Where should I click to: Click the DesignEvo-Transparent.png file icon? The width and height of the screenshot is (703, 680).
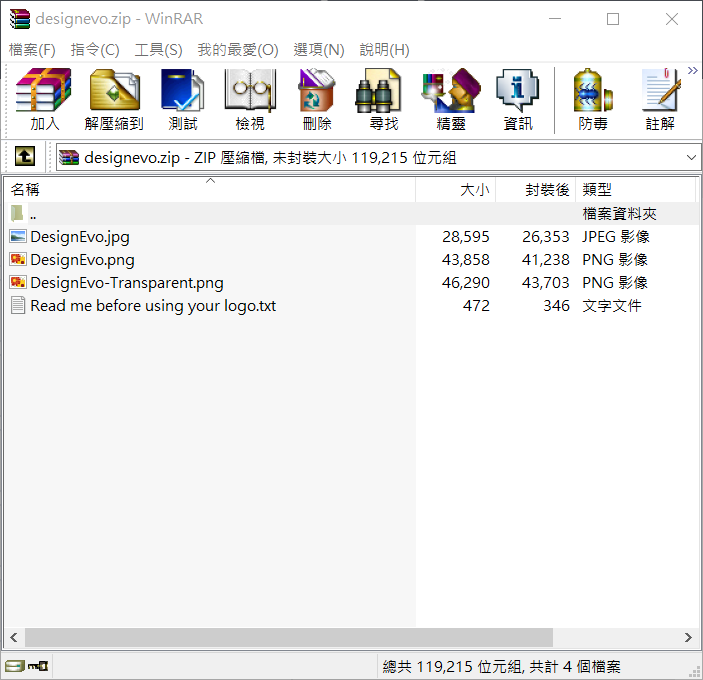coord(18,282)
